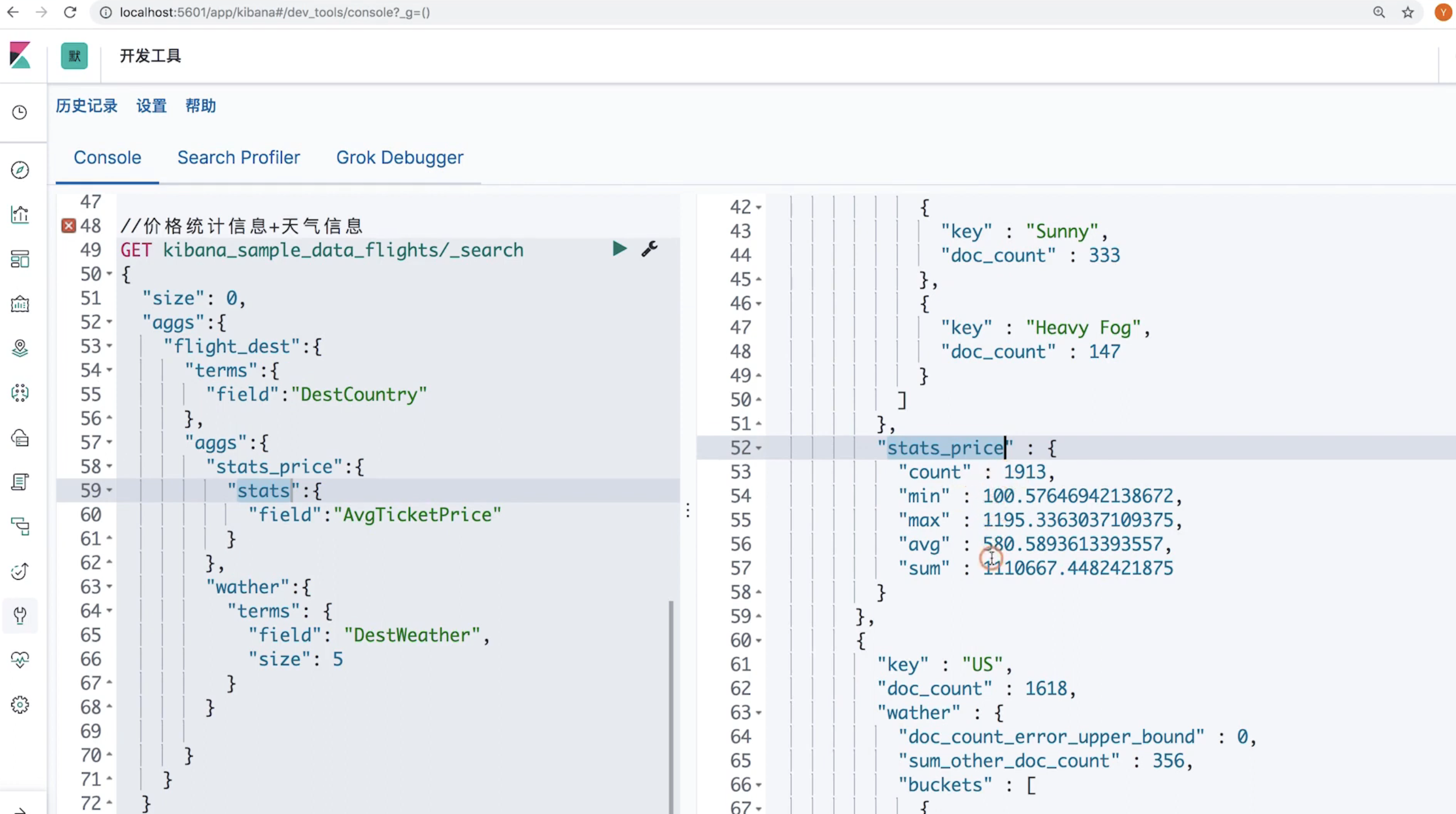Collapse fold arrow on output line 52 stats_price
This screenshot has height=814, width=1456.
(x=759, y=448)
